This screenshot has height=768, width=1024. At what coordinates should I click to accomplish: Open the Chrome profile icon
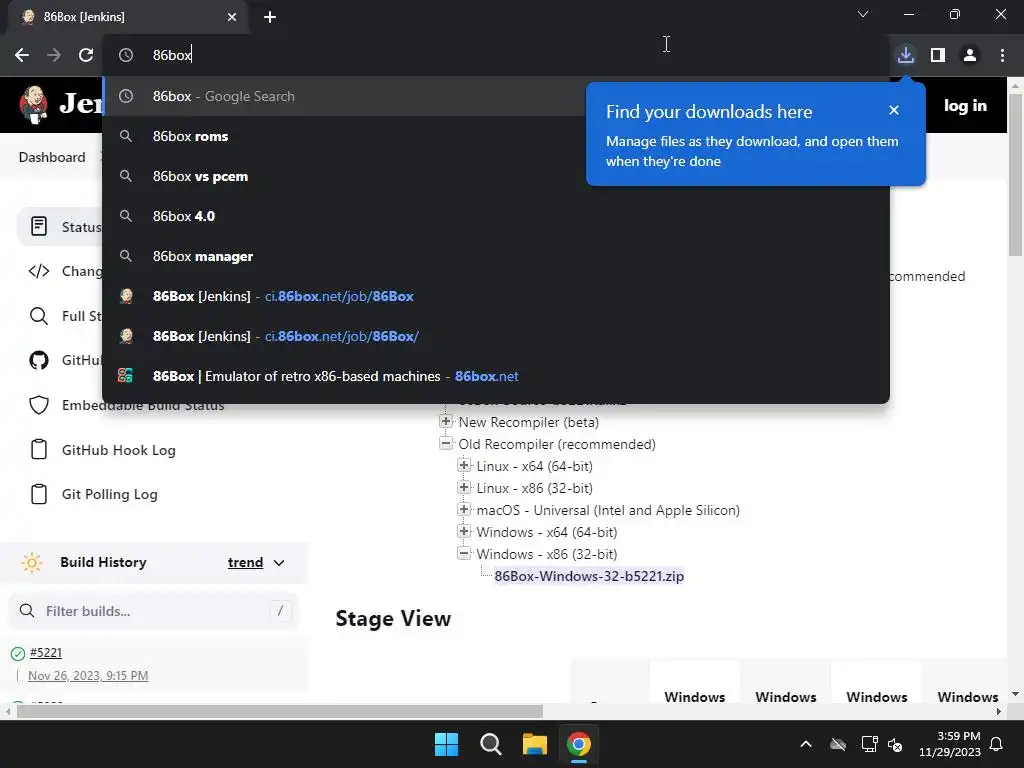coord(970,55)
